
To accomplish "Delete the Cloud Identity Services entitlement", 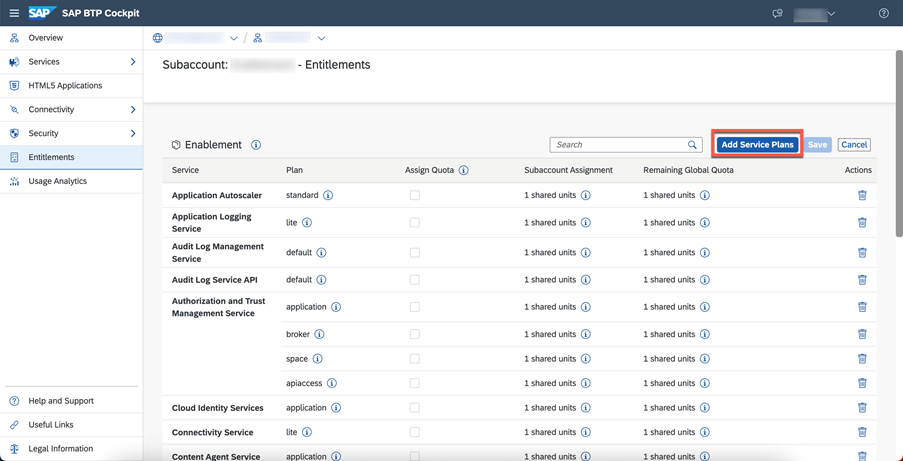I will coord(862,407).
